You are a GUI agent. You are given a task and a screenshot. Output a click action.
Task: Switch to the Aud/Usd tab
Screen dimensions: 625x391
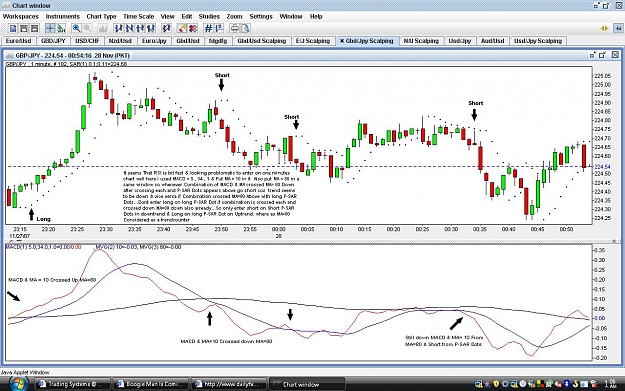(x=493, y=41)
